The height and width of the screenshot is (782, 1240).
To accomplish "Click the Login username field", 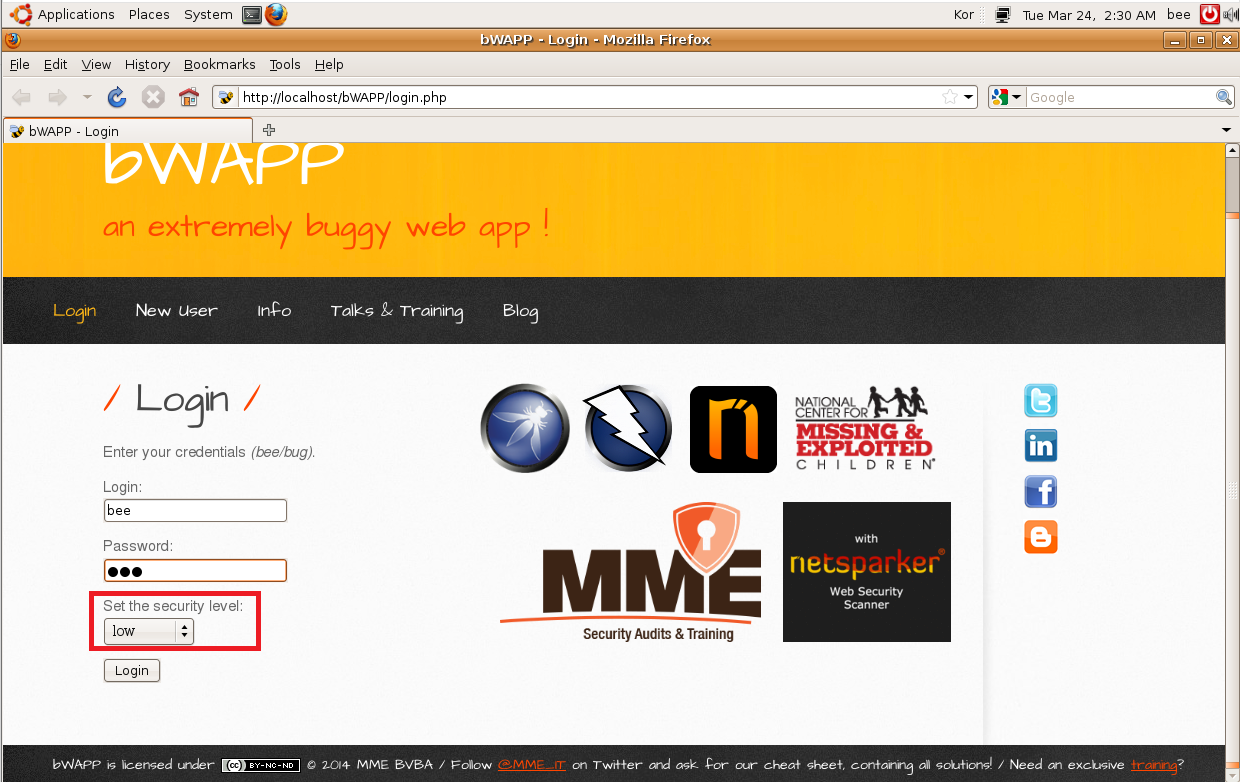I will [x=195, y=510].
